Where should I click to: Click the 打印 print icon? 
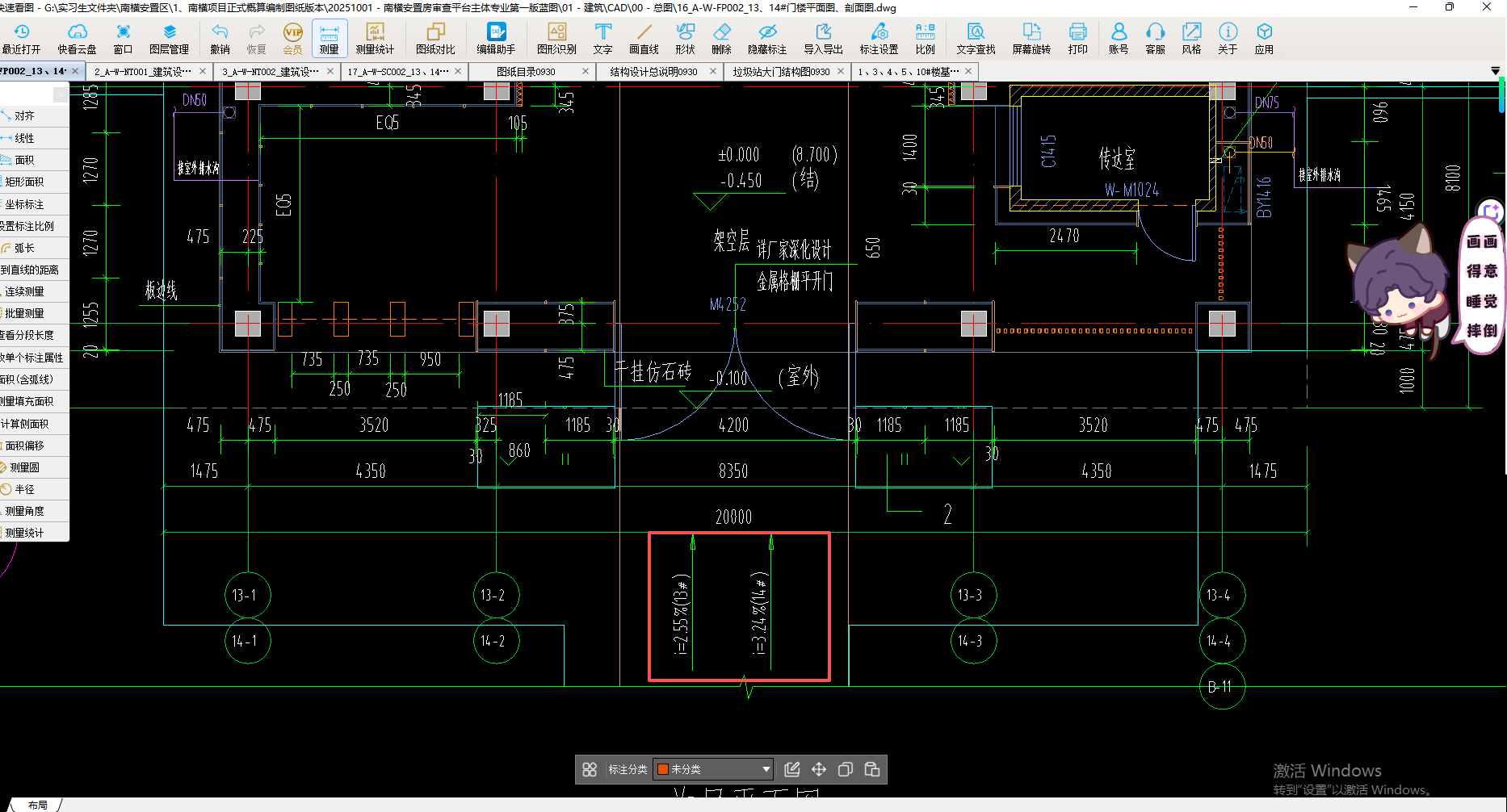point(1077,38)
